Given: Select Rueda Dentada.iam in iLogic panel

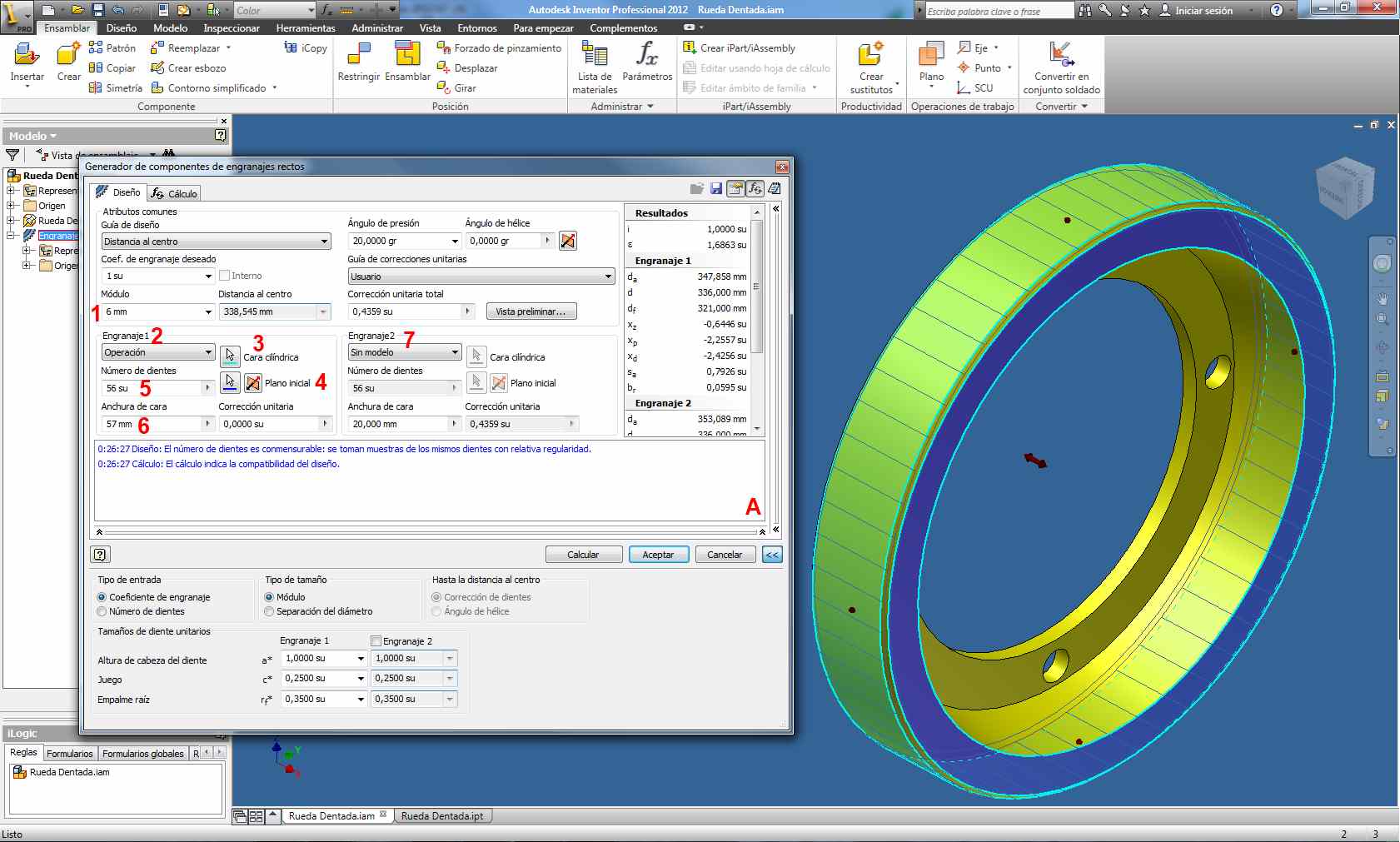Looking at the screenshot, I should pos(62,773).
